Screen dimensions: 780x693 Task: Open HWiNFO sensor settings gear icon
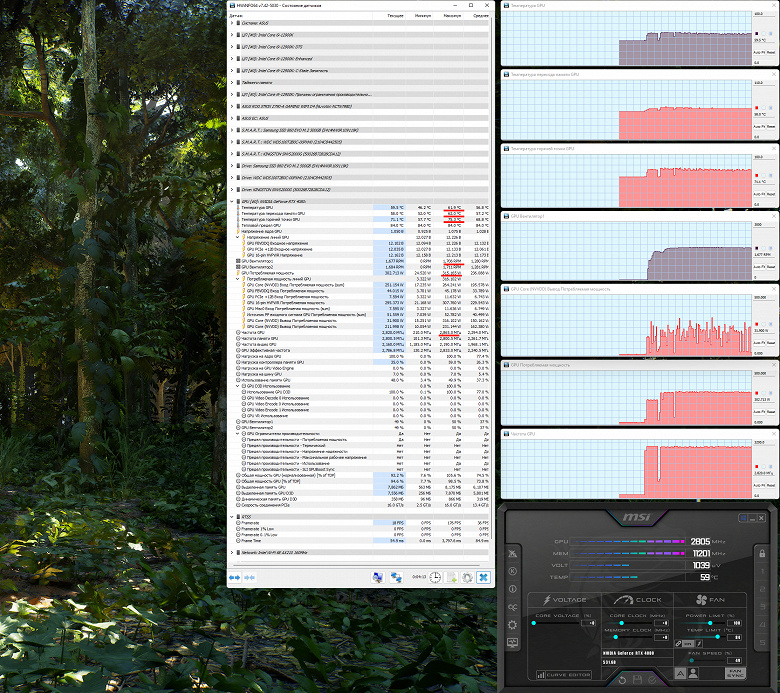(x=467, y=578)
